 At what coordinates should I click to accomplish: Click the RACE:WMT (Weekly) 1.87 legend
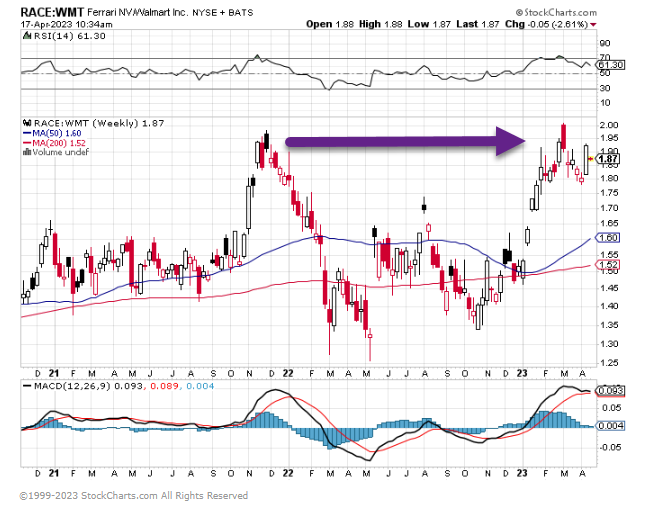(x=99, y=123)
